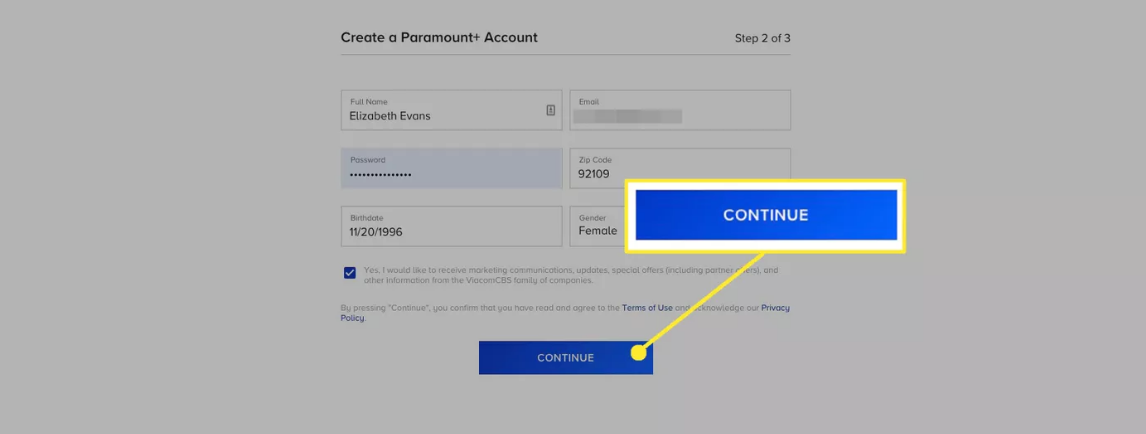The image size is (1146, 434).
Task: Open the Privacy Policy link
Action: [x=565, y=313]
